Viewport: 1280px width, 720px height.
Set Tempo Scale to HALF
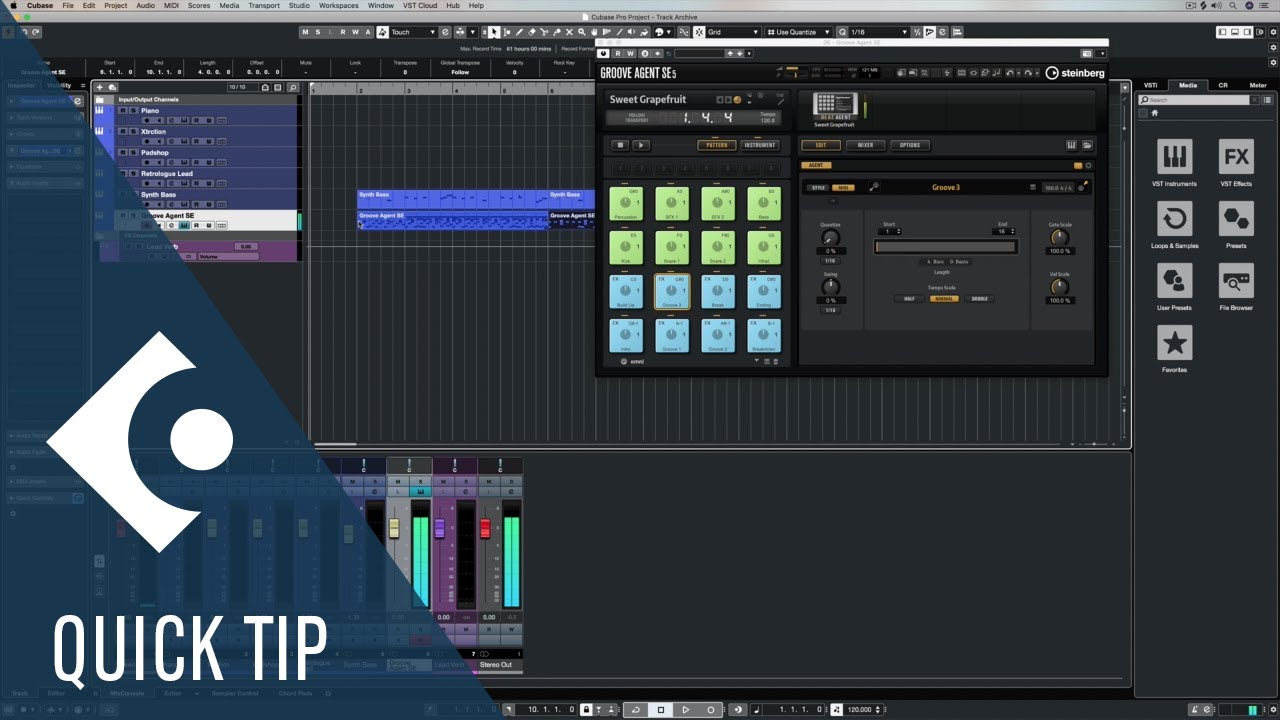910,299
